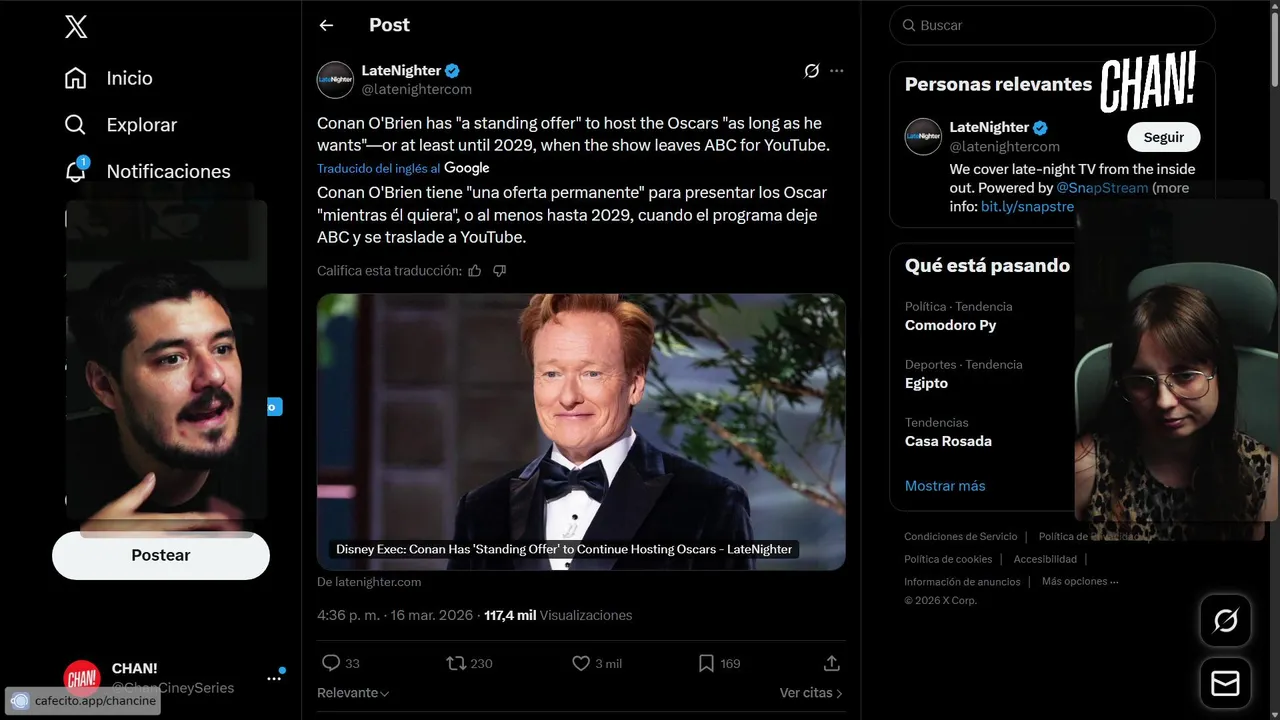Click the Postear button
This screenshot has height=720, width=1280.
[x=161, y=555]
